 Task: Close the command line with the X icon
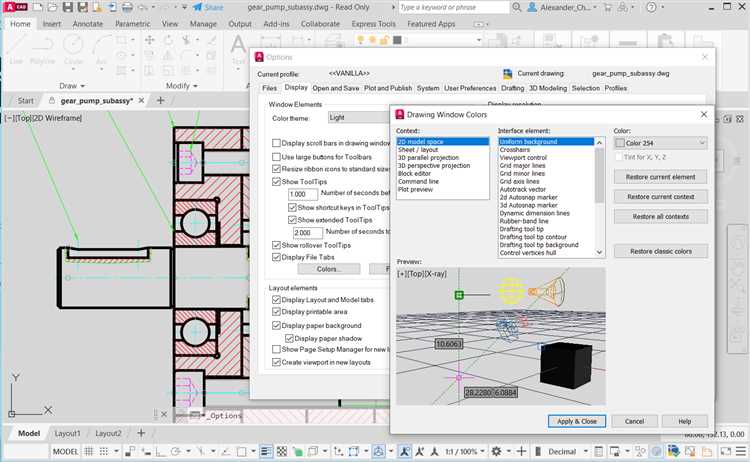(164, 415)
